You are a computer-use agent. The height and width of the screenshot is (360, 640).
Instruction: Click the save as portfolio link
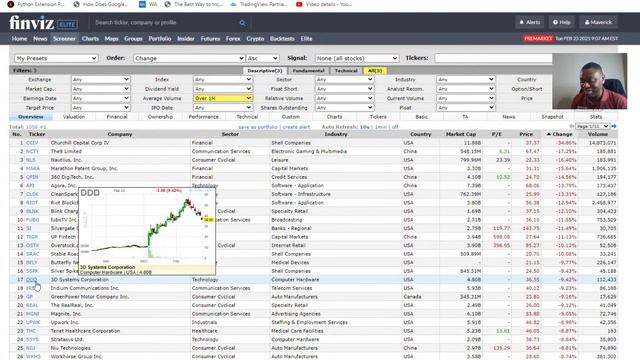tap(258, 127)
